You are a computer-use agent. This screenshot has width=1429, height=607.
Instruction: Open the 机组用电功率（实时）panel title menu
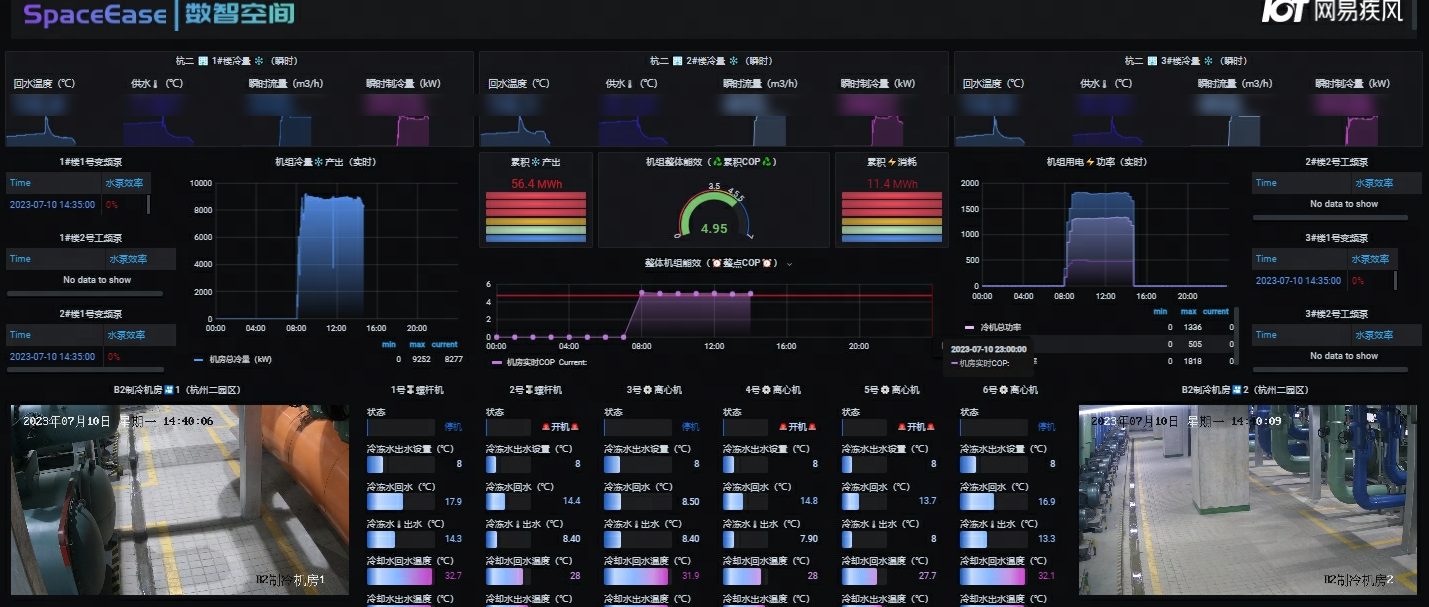pos(1094,161)
